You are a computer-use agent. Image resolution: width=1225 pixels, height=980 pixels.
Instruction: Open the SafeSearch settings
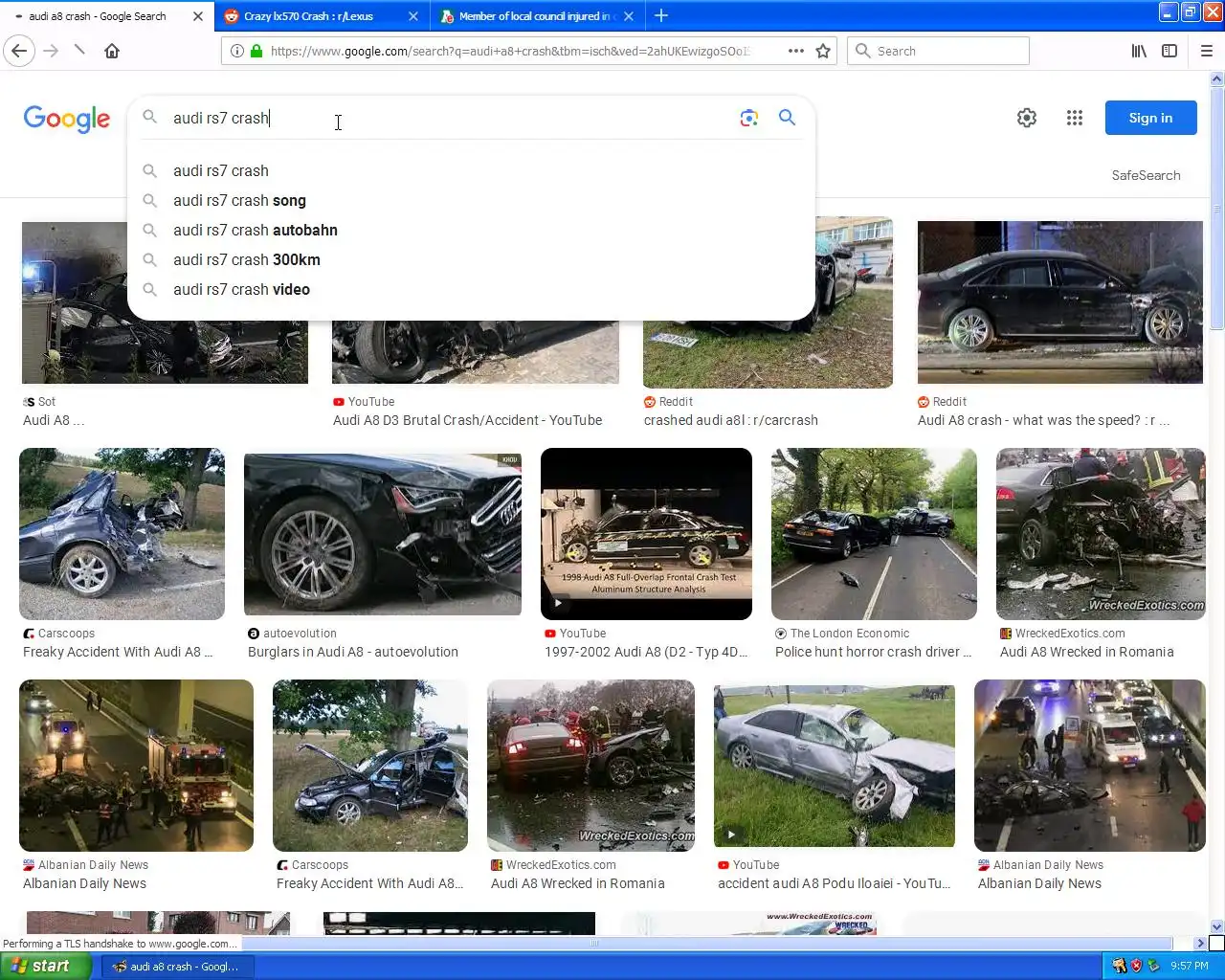pos(1146,175)
